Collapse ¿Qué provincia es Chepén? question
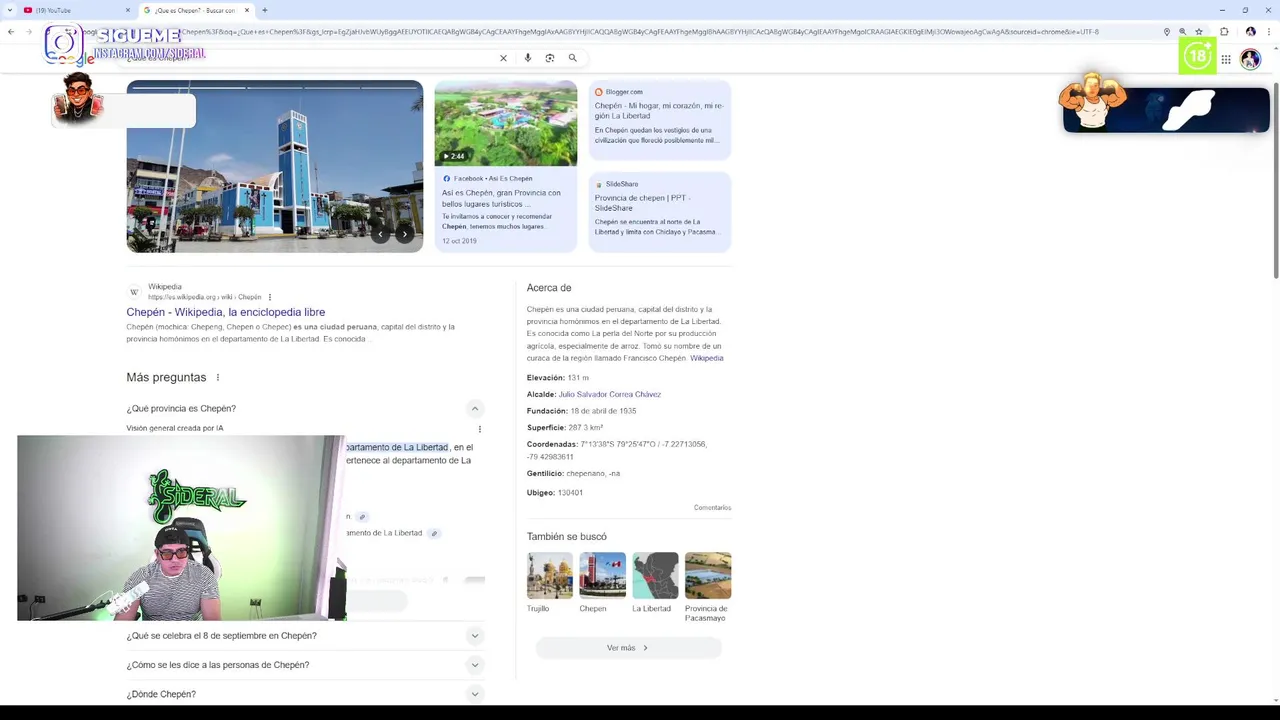This screenshot has width=1280, height=720. [475, 408]
